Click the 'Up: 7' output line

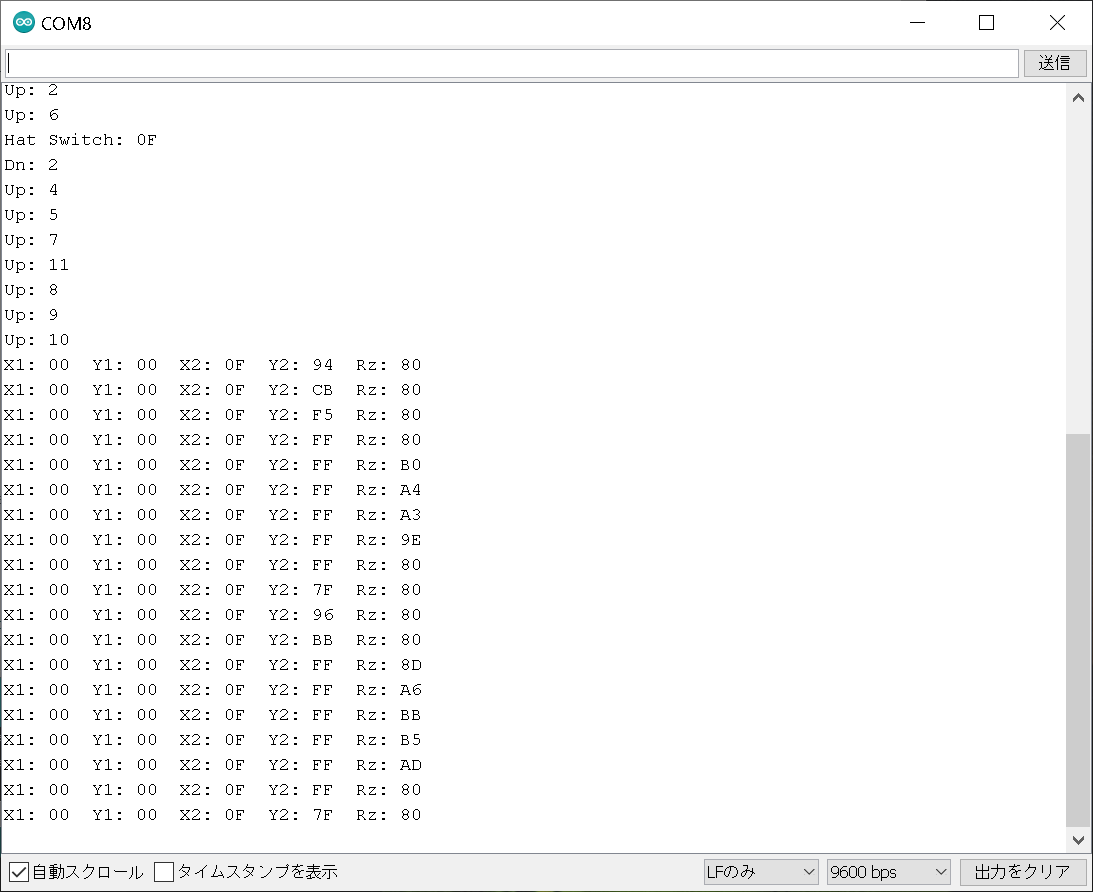(31, 240)
